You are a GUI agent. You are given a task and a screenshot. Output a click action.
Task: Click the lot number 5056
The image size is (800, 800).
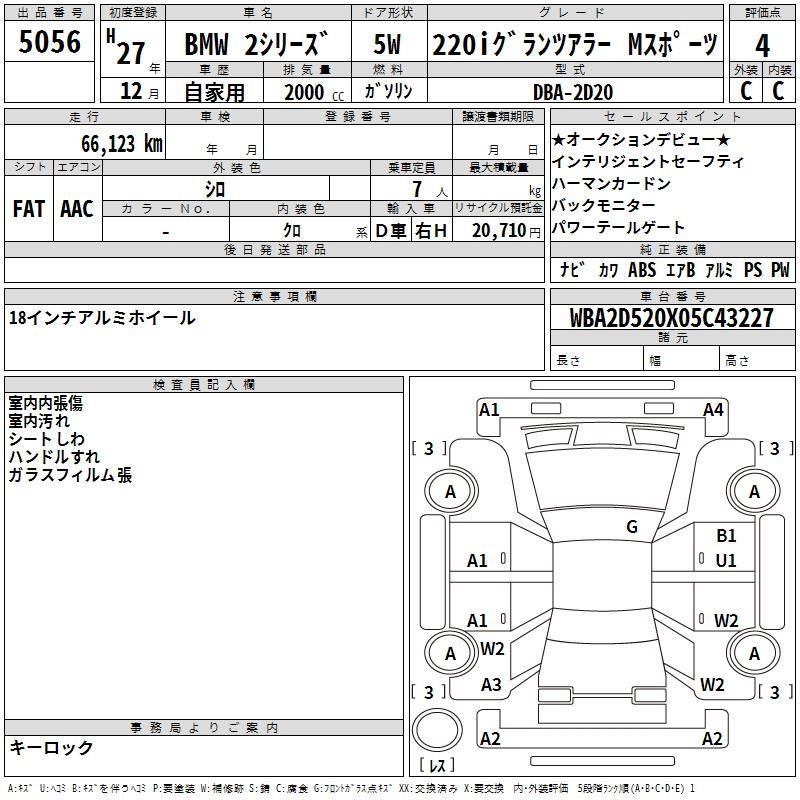click(50, 43)
